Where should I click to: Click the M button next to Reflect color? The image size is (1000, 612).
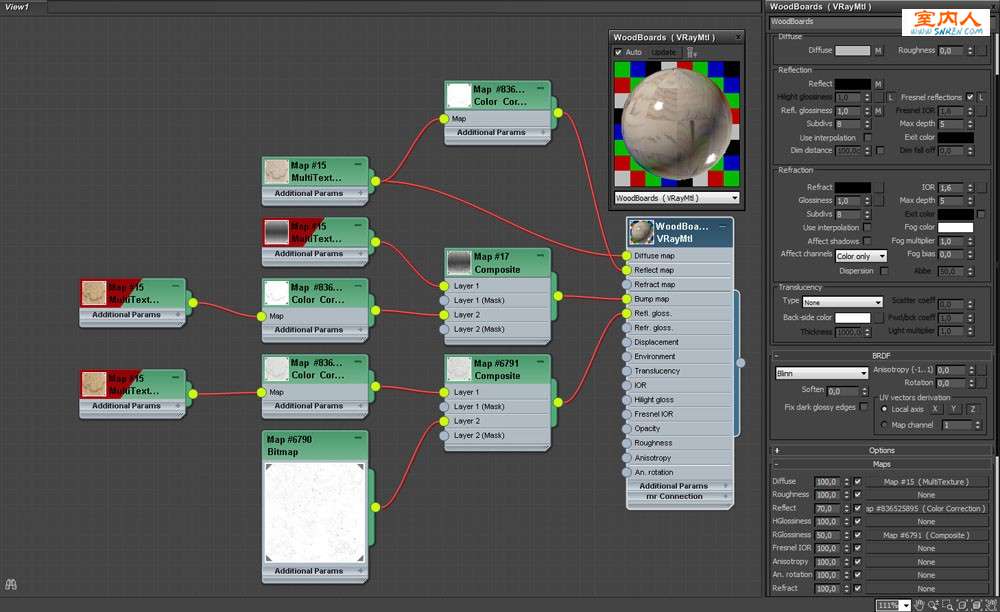tap(878, 84)
